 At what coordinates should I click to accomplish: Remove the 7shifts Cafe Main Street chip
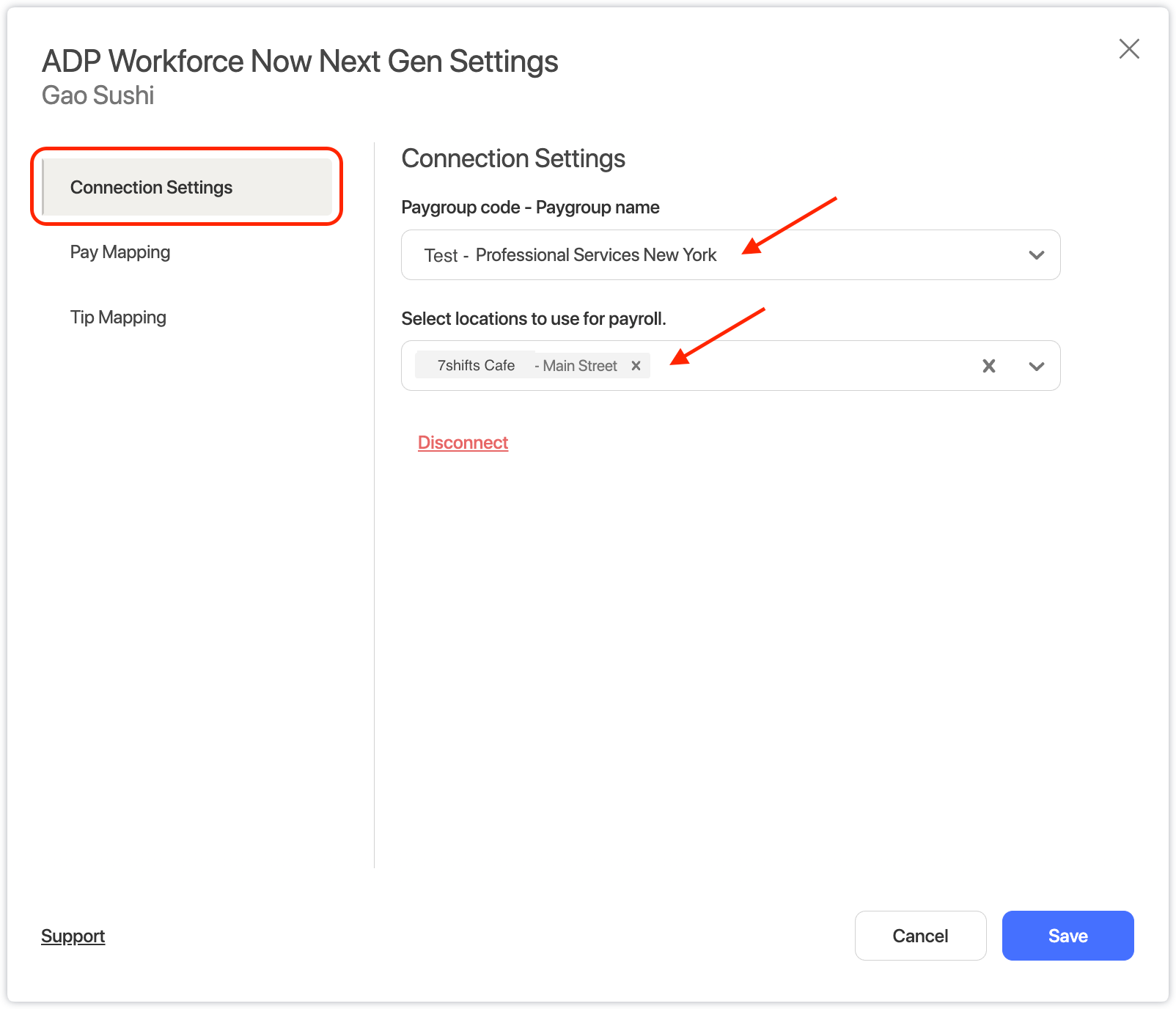[x=636, y=365]
